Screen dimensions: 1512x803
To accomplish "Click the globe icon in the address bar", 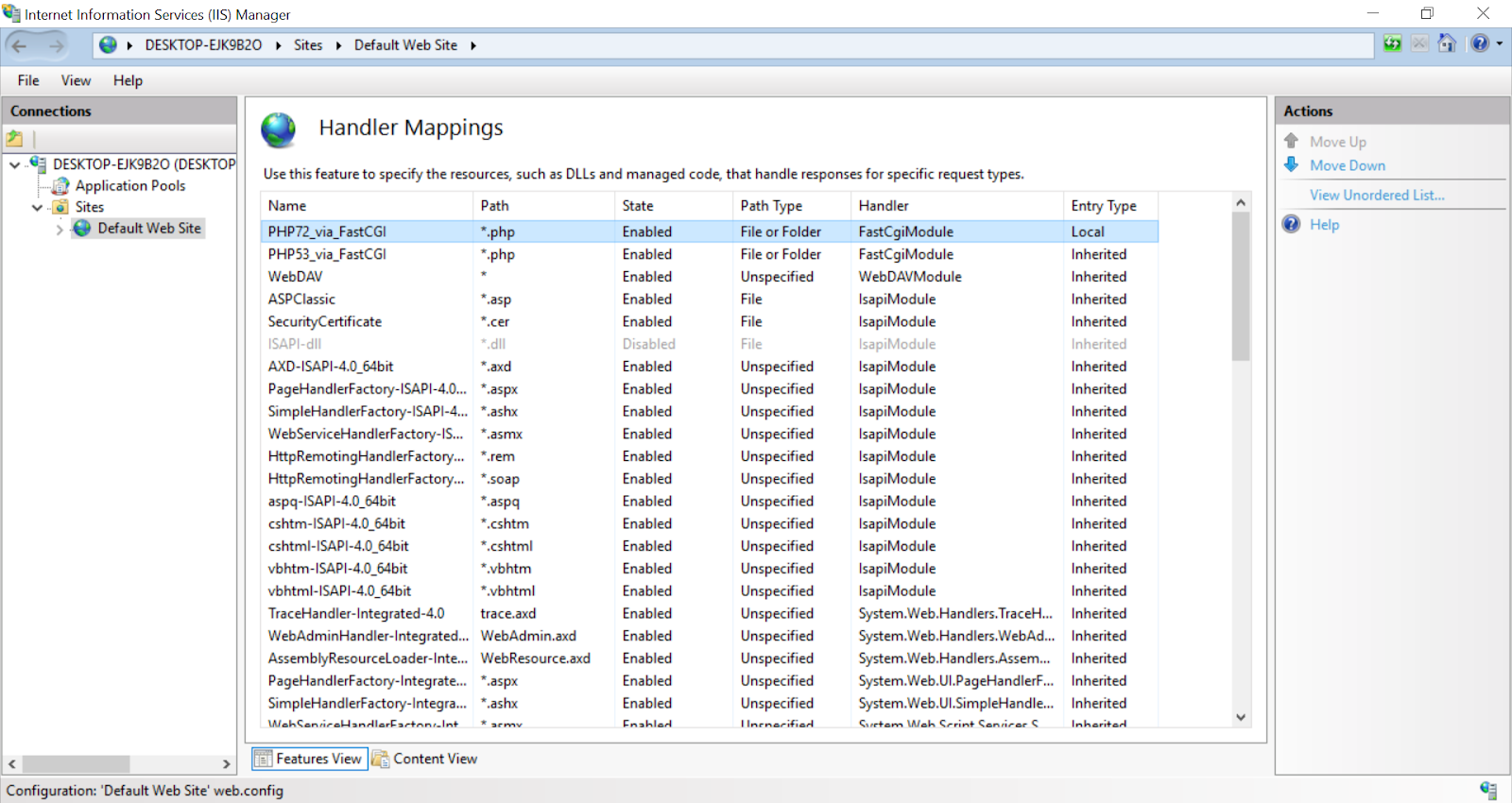I will click(x=109, y=45).
